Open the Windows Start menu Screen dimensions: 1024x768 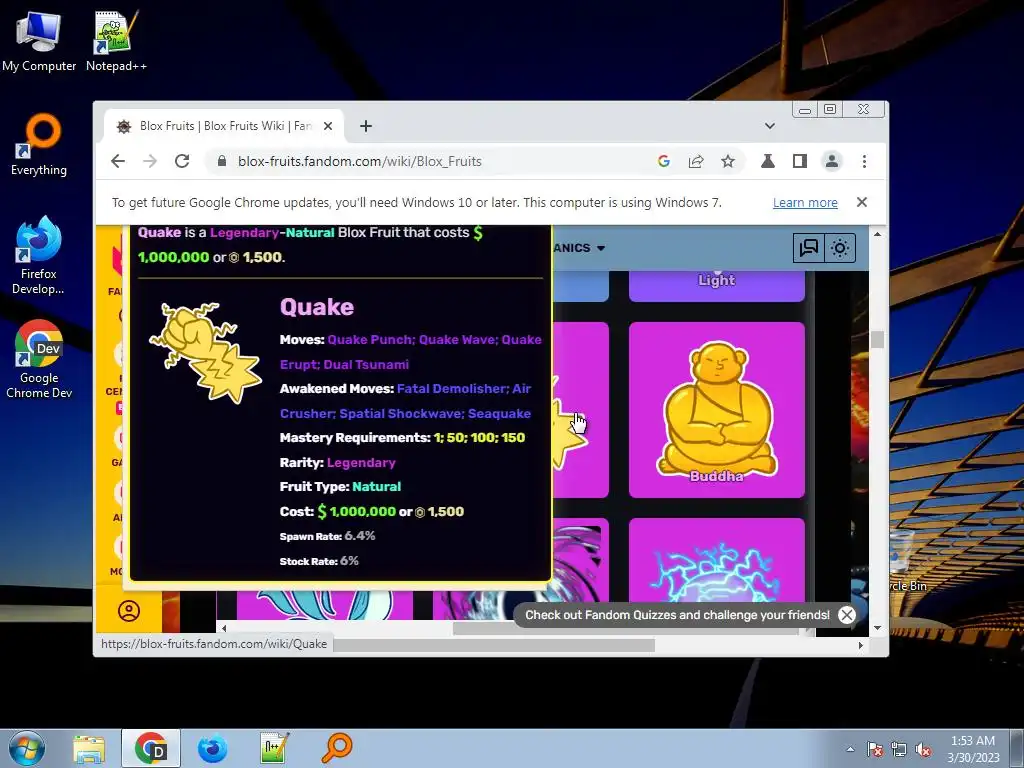[x=27, y=748]
